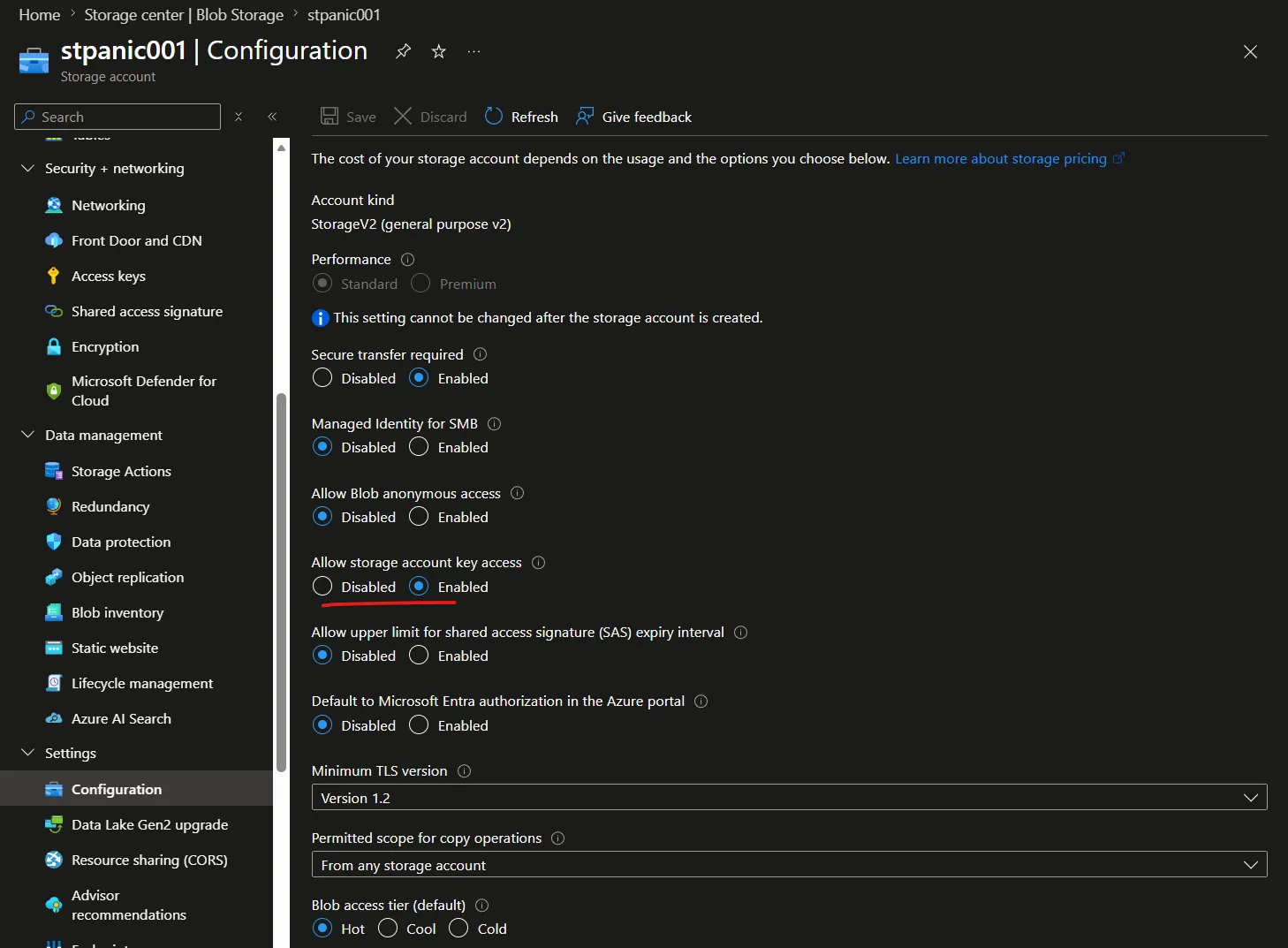This screenshot has width=1288, height=948.
Task: Click the Save button
Action: coord(348,117)
